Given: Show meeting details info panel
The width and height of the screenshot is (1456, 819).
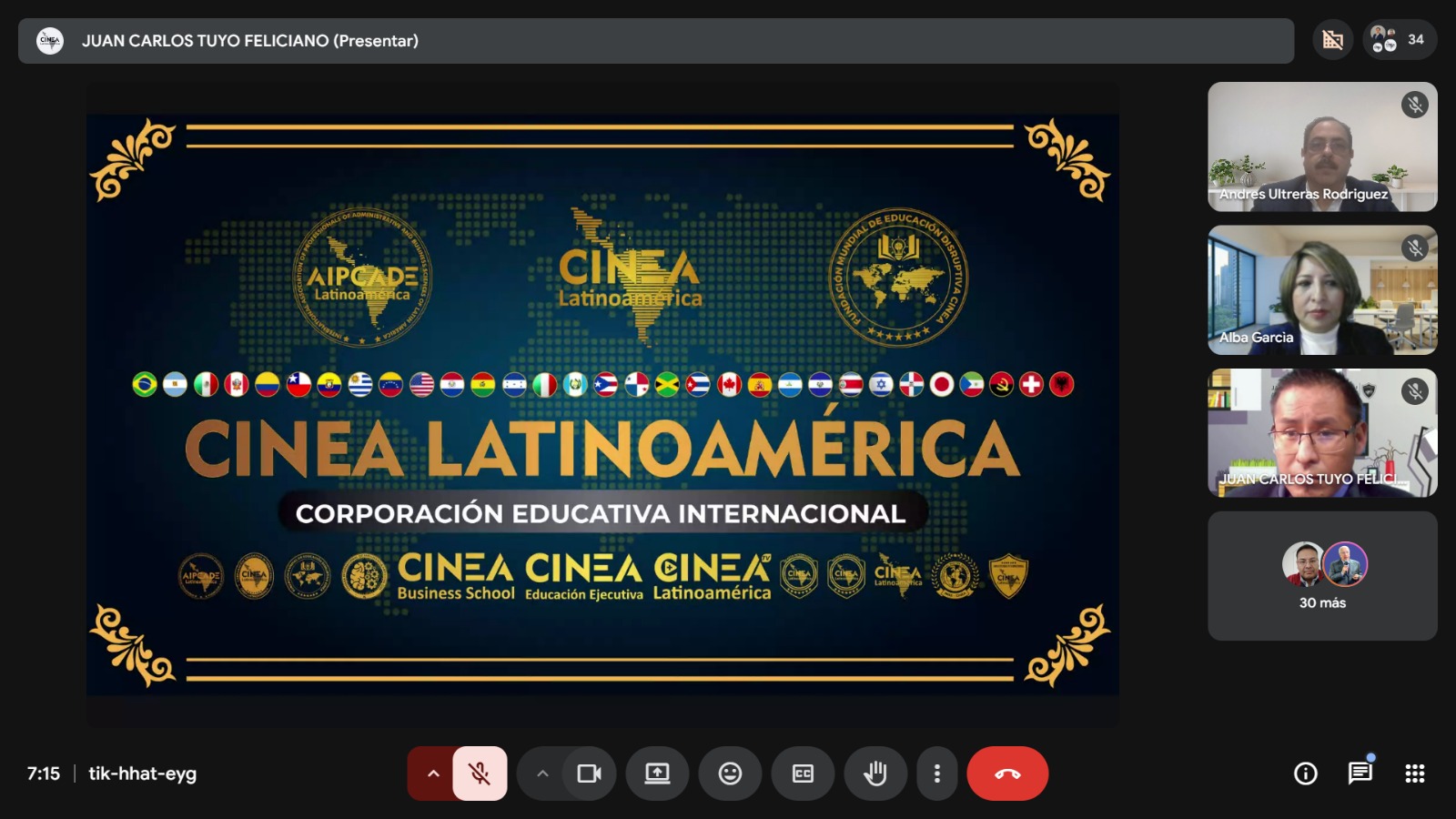Looking at the screenshot, I should click(1306, 773).
